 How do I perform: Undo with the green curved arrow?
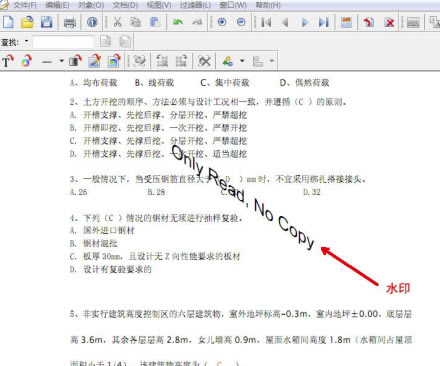click(x=178, y=22)
